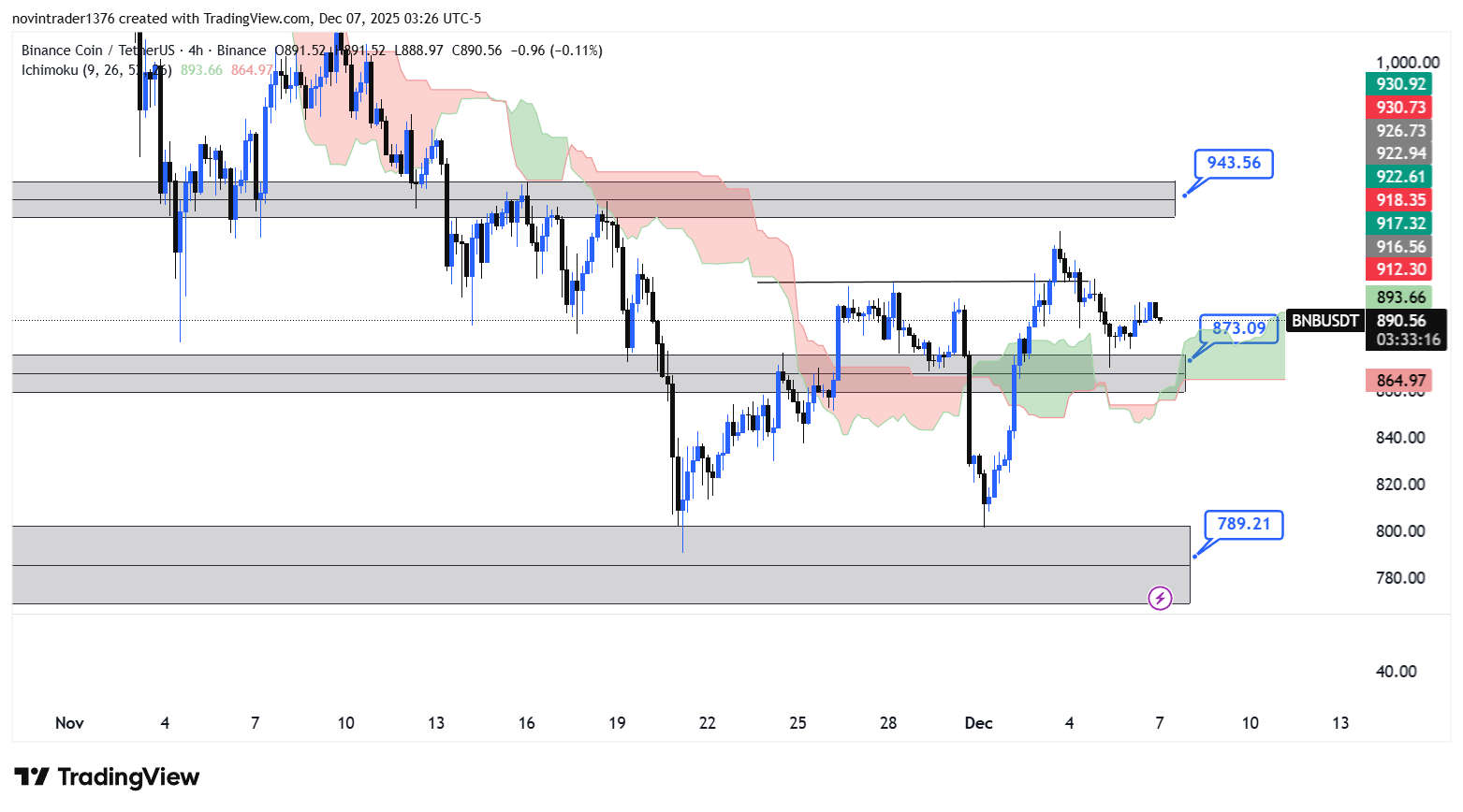
Task: Click the 789.21 callout near the support zone
Action: pos(1243,524)
